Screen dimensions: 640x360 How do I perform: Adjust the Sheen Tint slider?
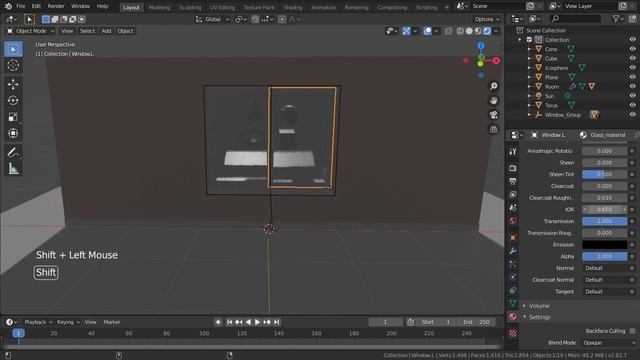(604, 174)
